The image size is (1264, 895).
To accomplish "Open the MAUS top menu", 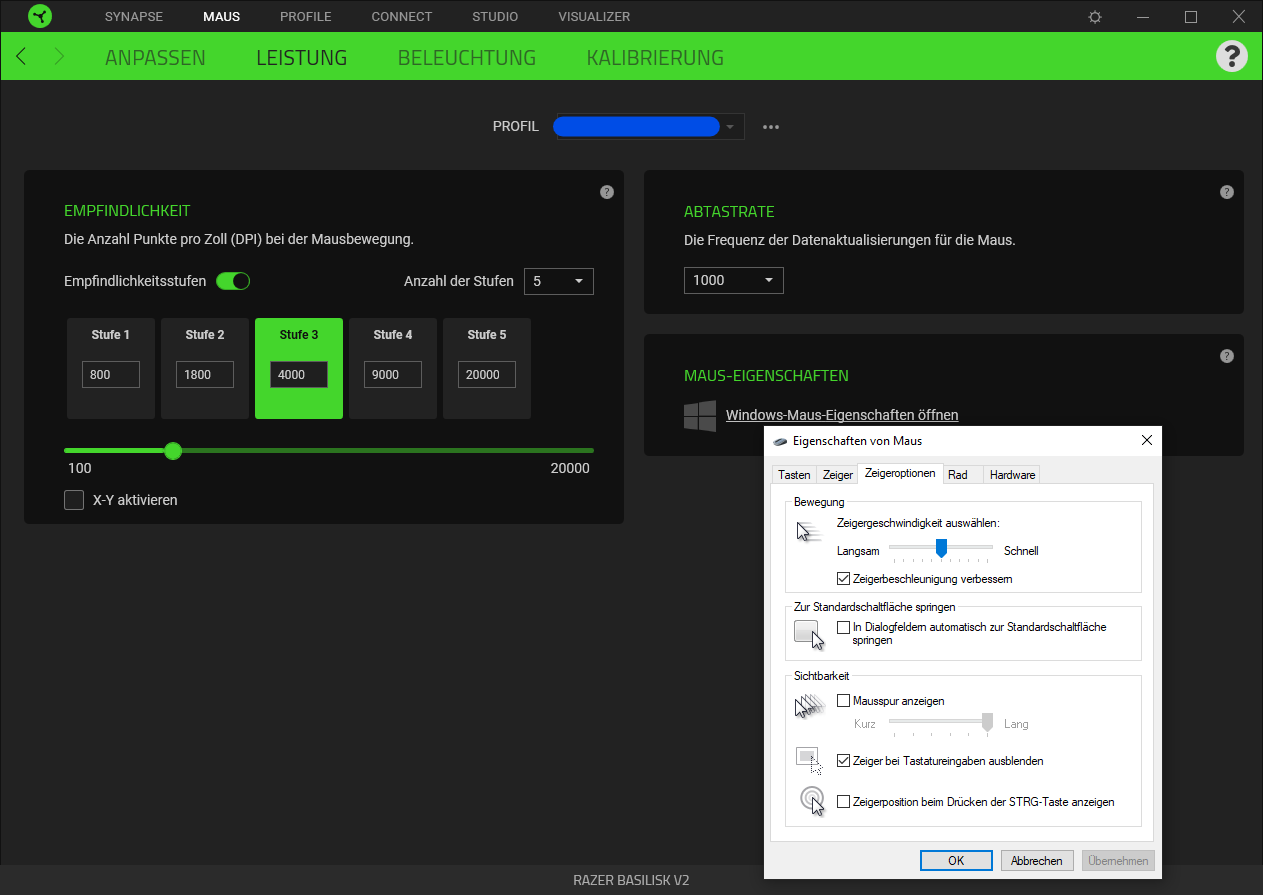I will pos(221,17).
